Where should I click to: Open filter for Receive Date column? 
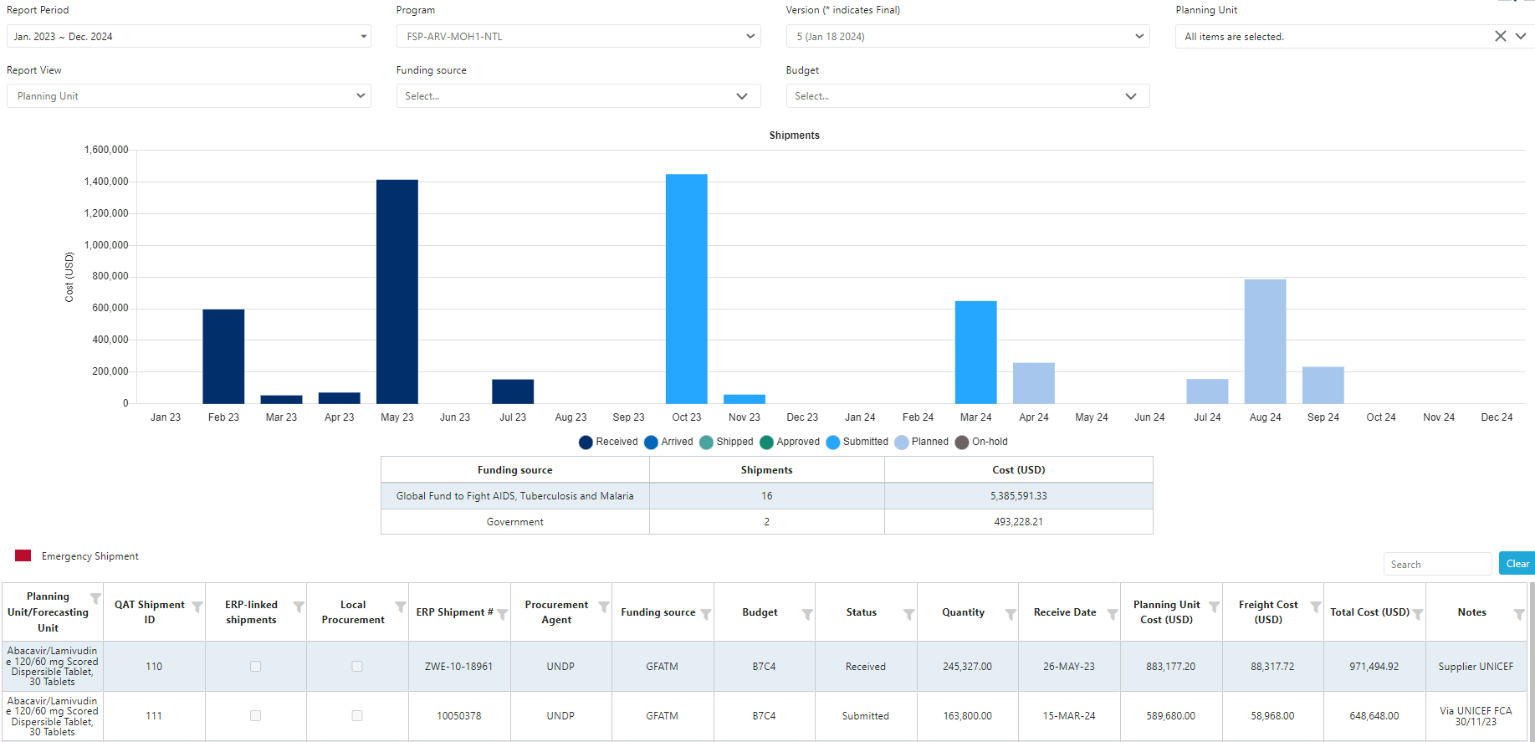tap(1112, 614)
